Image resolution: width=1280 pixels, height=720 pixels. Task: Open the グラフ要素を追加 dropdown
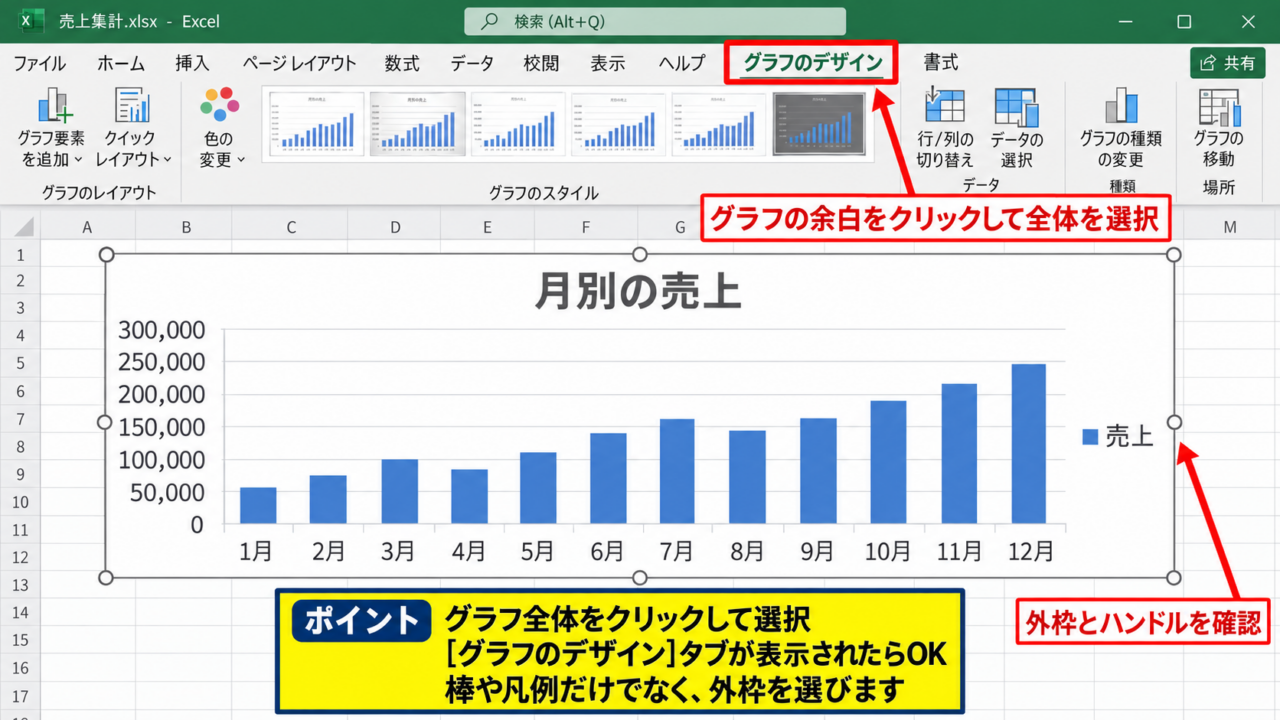click(x=52, y=128)
